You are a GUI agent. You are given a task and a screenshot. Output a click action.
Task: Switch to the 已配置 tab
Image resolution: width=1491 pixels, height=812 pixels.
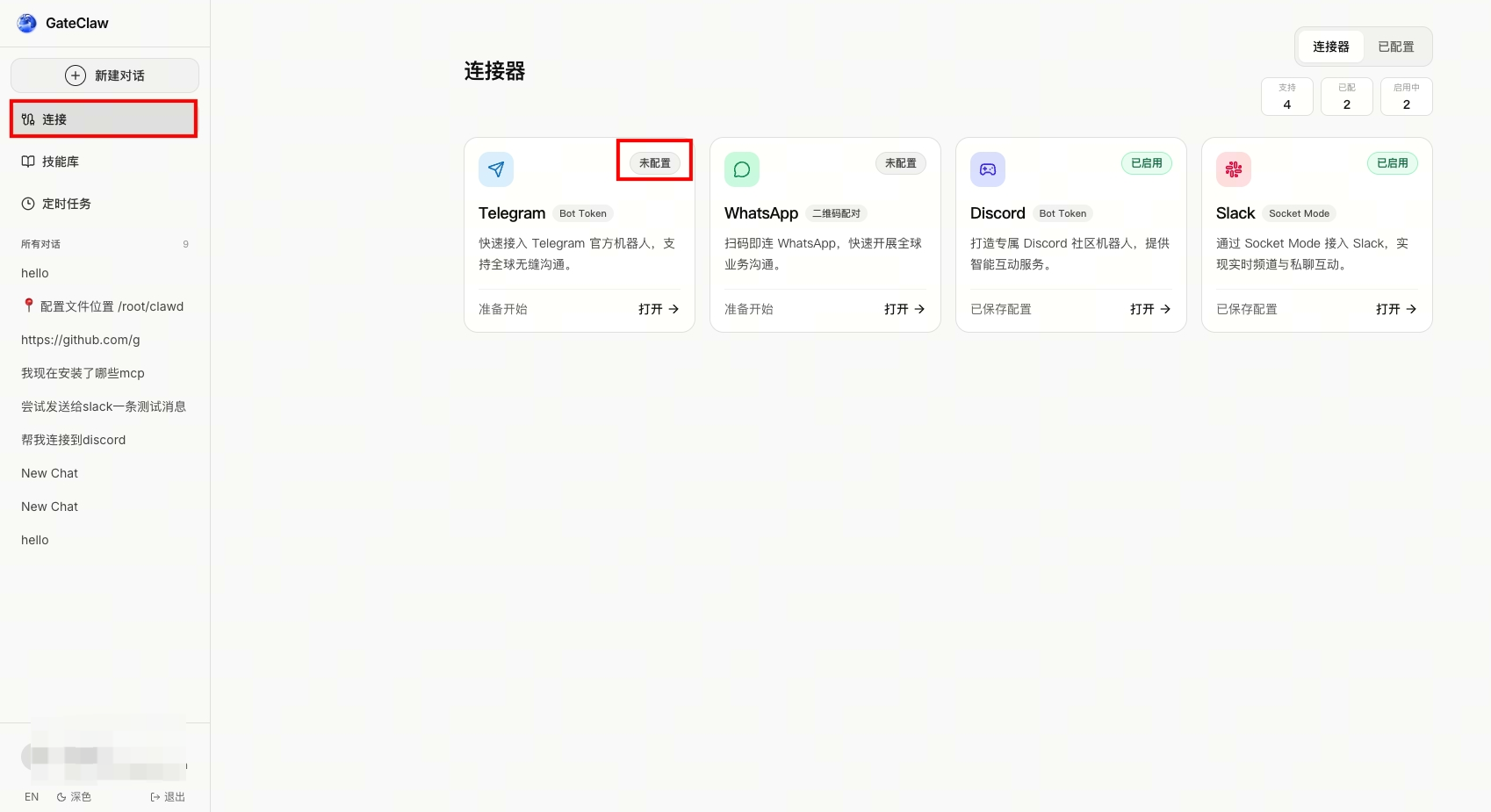1395,47
